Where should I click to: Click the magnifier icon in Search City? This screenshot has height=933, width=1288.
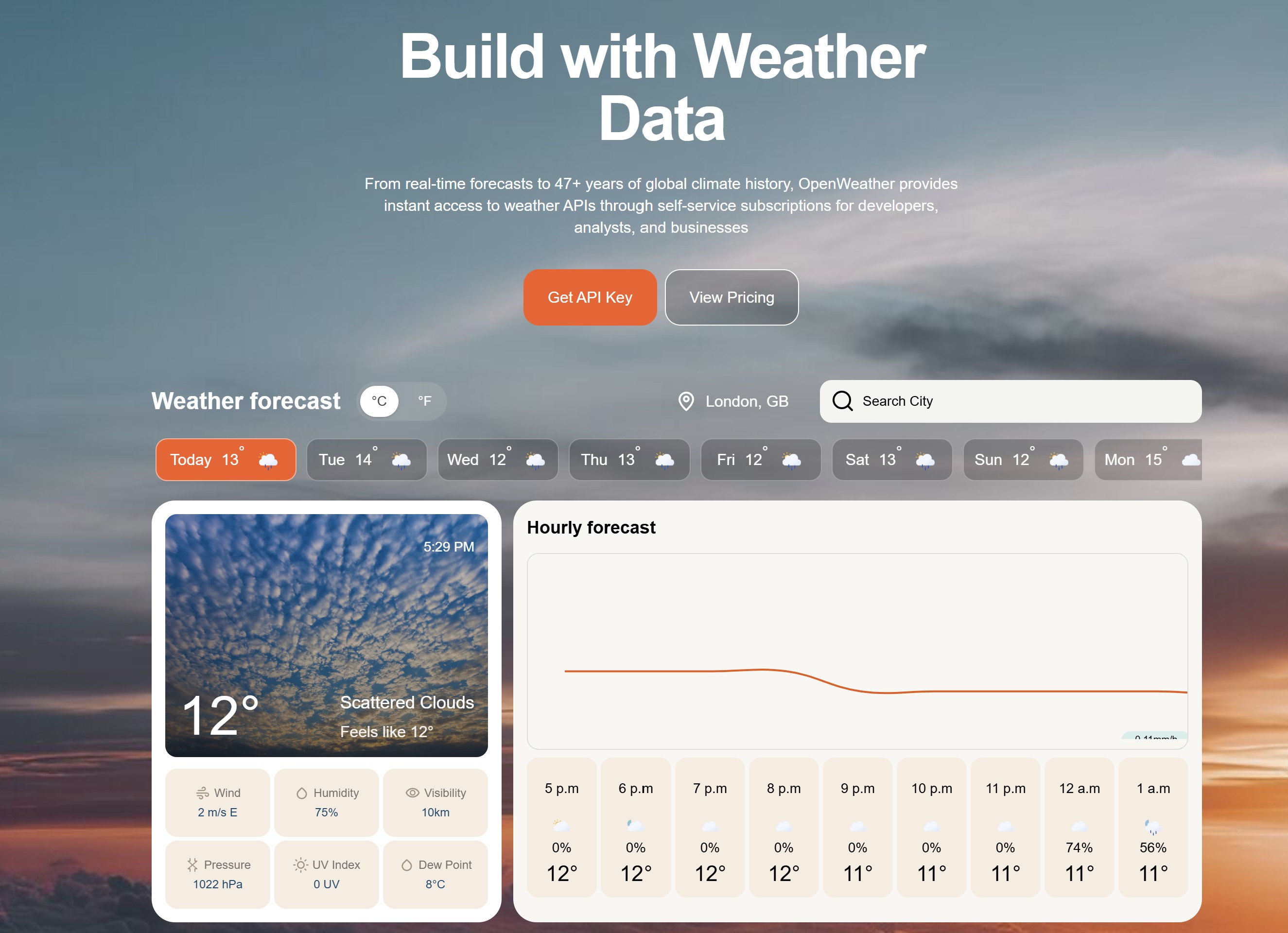point(842,401)
